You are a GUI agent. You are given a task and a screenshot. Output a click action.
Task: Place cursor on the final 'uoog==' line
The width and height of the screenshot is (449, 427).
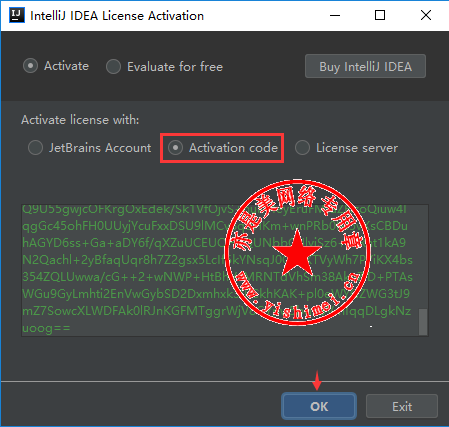pos(46,328)
